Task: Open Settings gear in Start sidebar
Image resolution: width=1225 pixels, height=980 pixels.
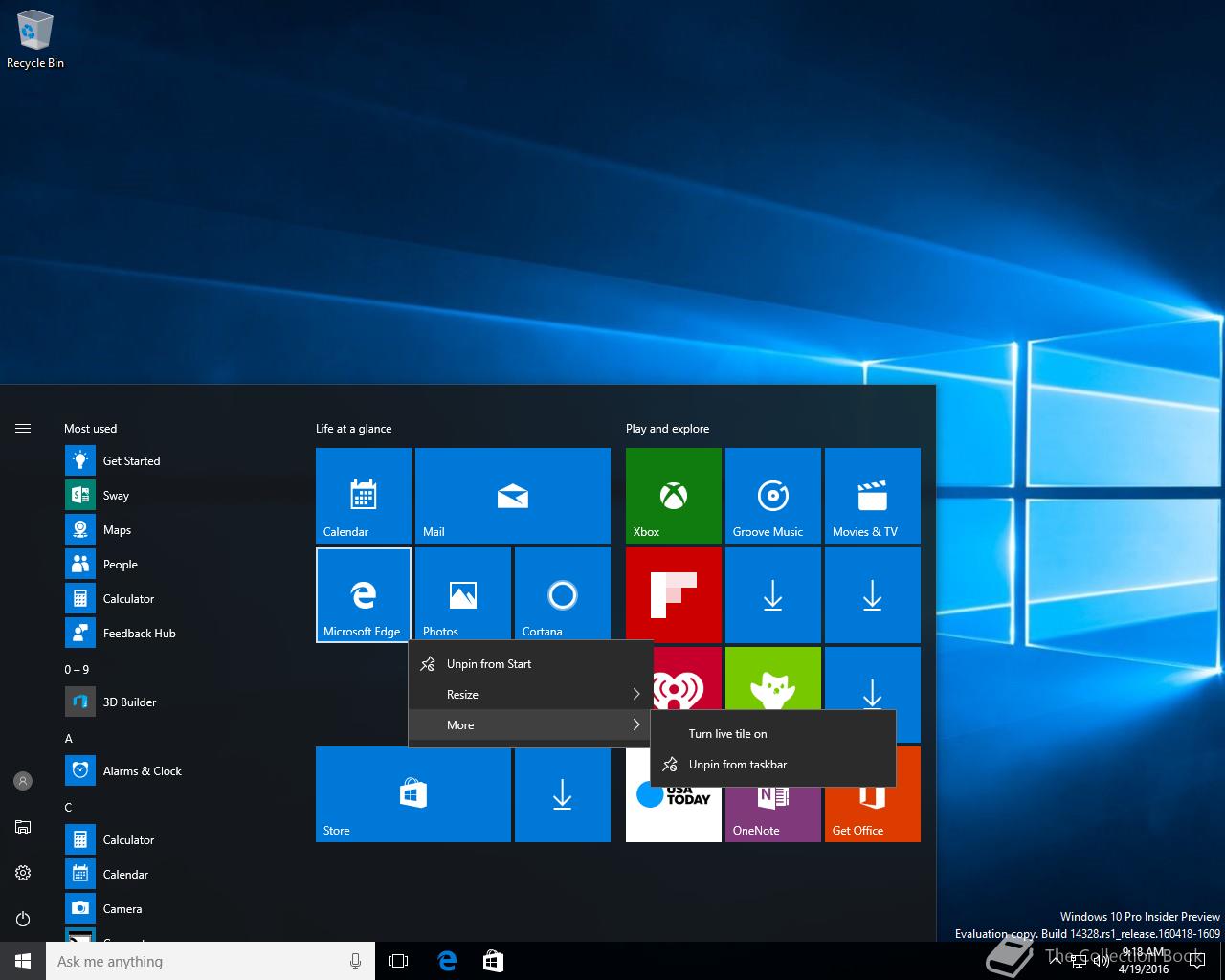Action: [23, 873]
